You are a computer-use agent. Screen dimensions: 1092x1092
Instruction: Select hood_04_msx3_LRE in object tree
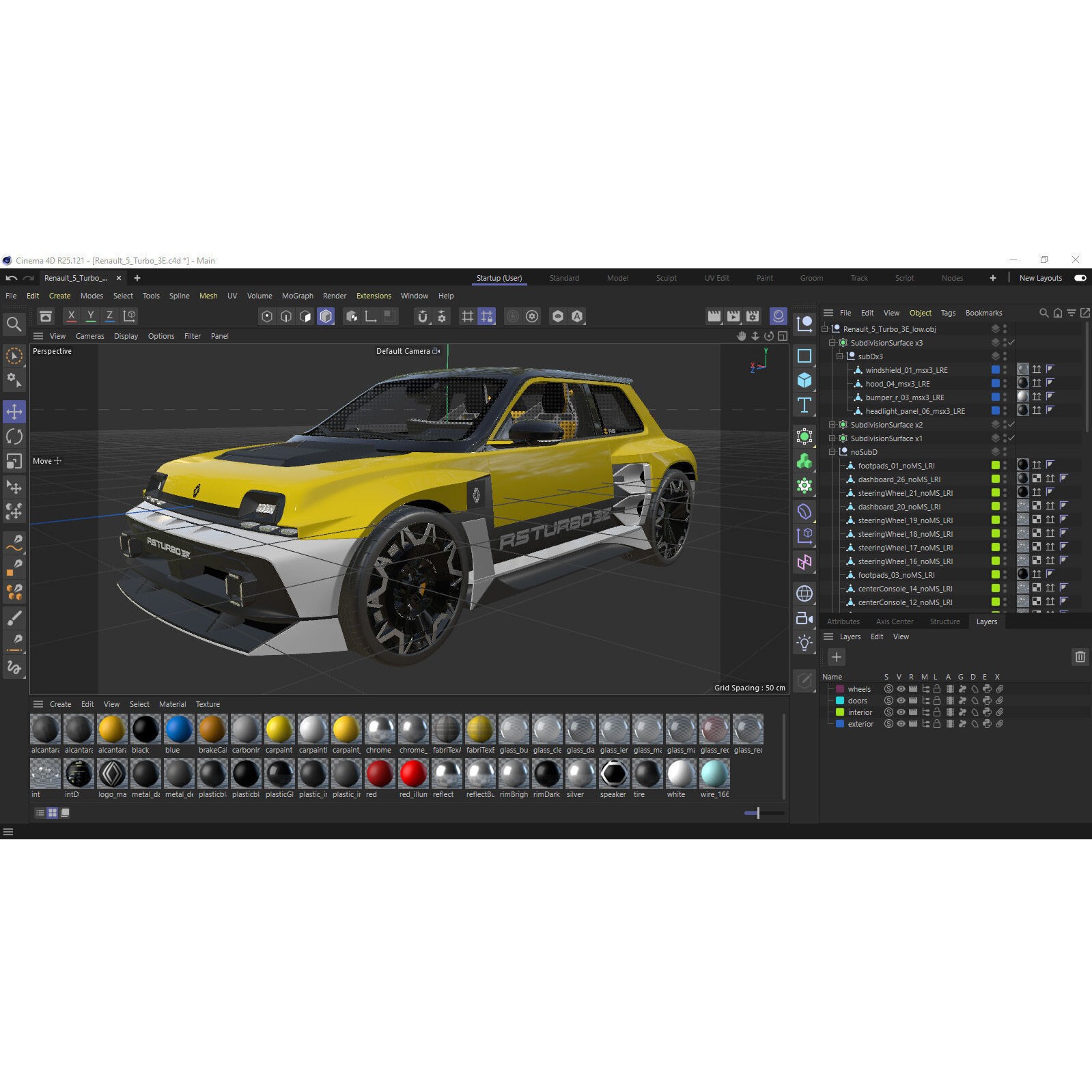tap(897, 384)
